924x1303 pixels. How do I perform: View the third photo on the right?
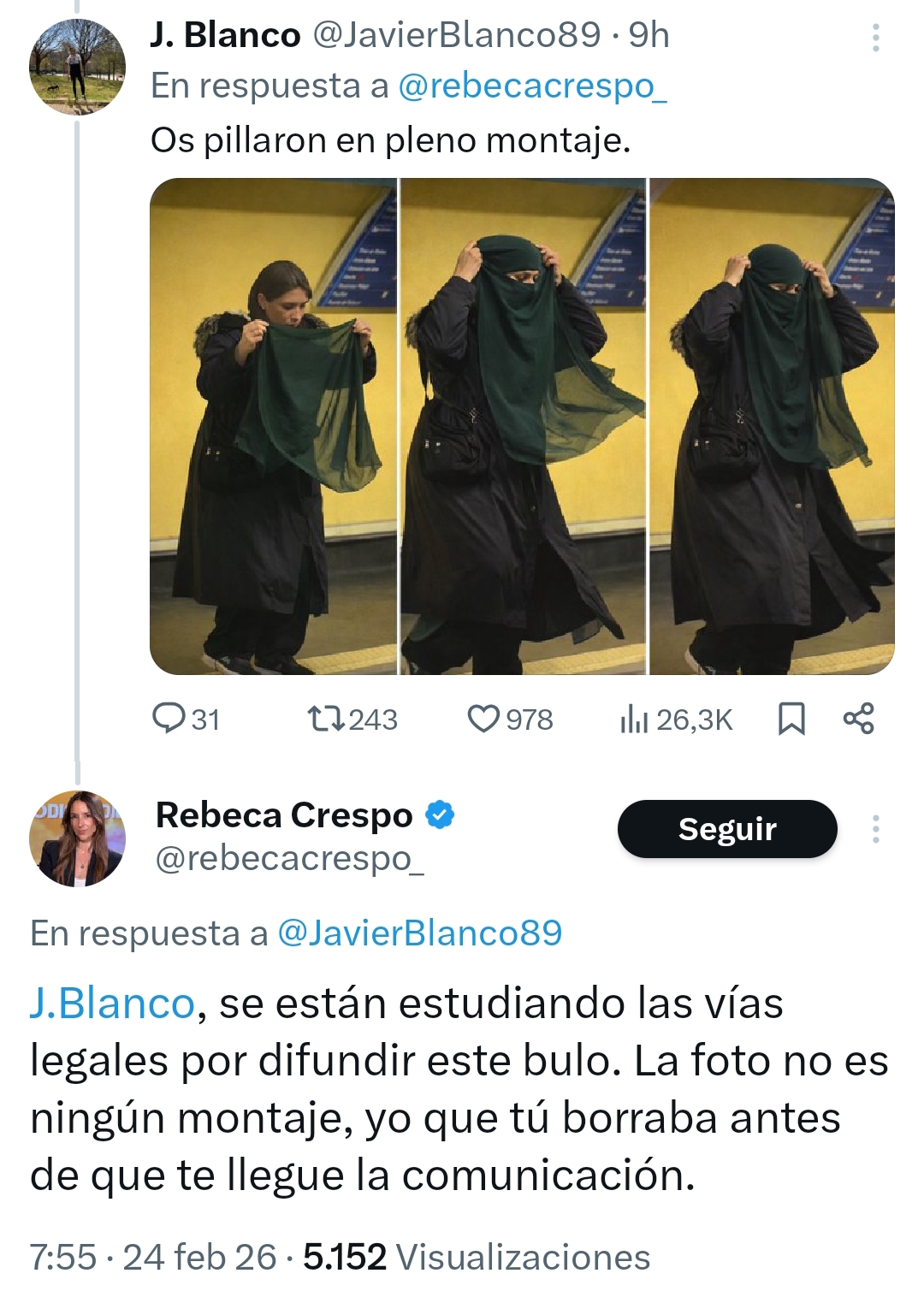tap(773, 426)
